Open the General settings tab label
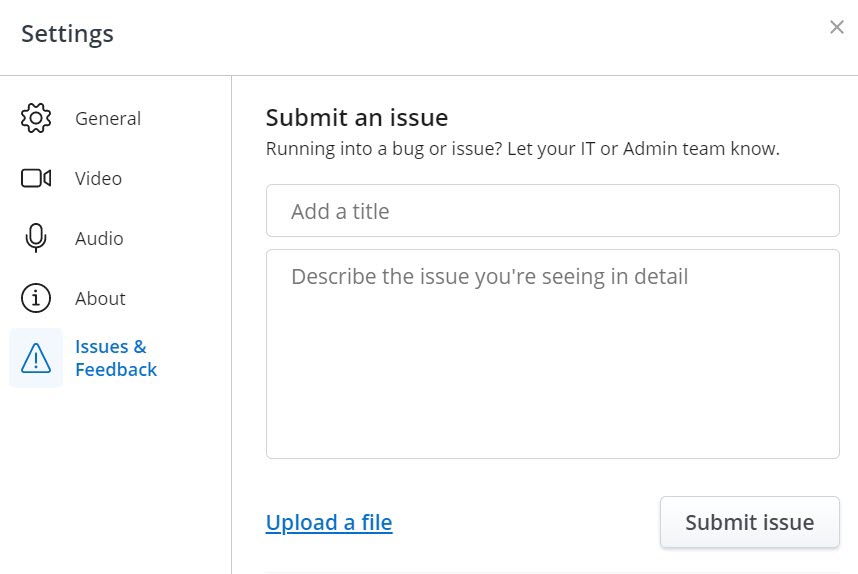Viewport: 858px width, 574px height. click(108, 118)
